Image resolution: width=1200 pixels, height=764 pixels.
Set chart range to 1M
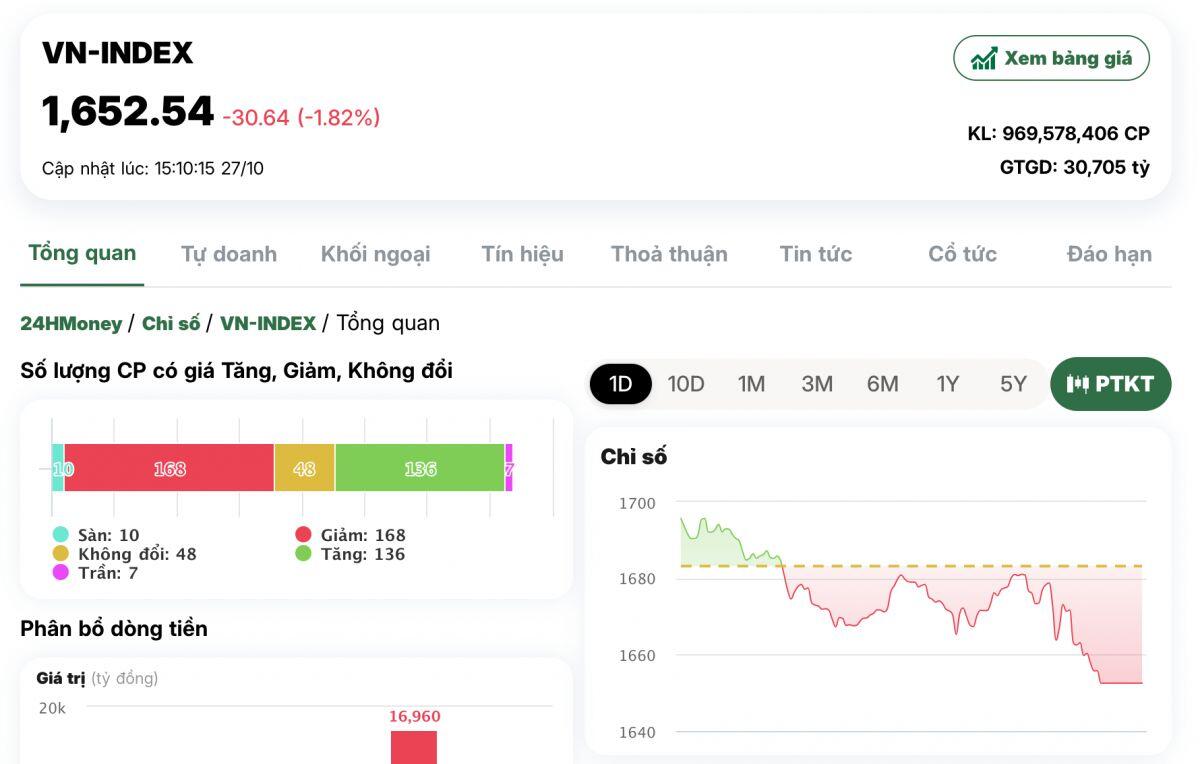click(751, 384)
